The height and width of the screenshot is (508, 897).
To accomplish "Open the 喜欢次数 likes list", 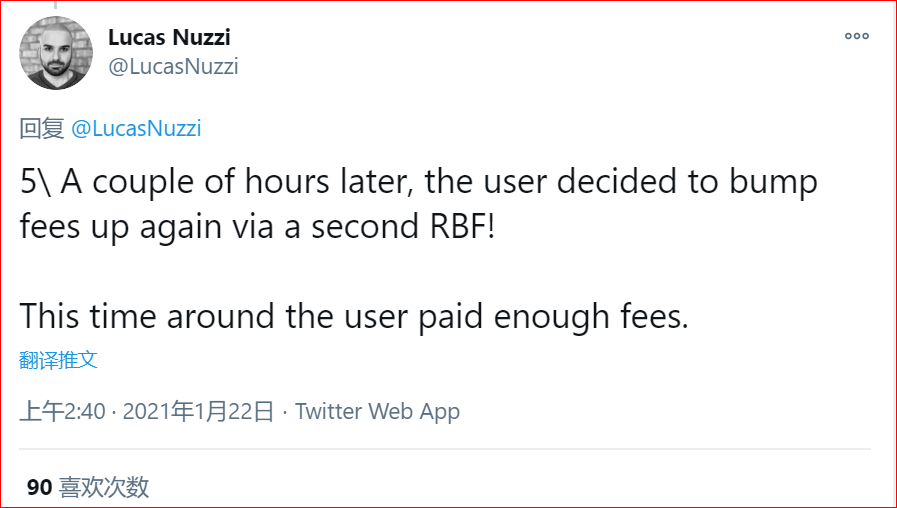I will [x=104, y=487].
